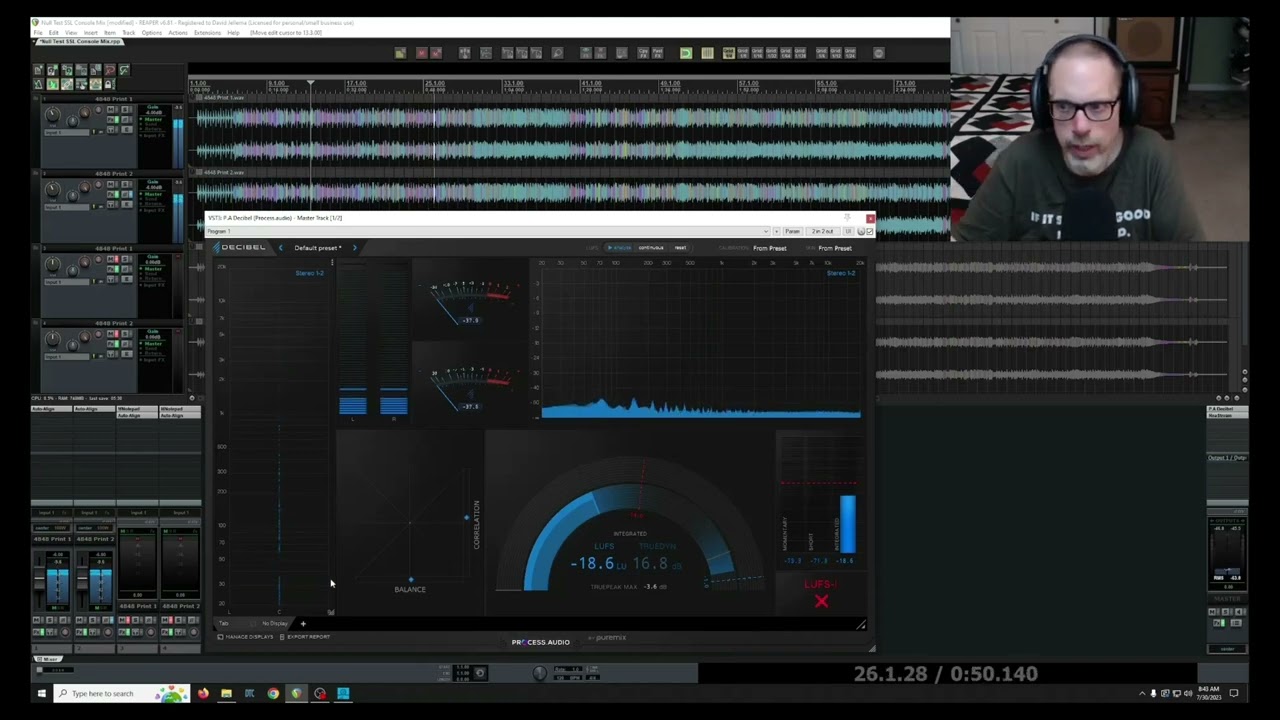Reset the LUFS measurement
The height and width of the screenshot is (720, 1280).
680,248
